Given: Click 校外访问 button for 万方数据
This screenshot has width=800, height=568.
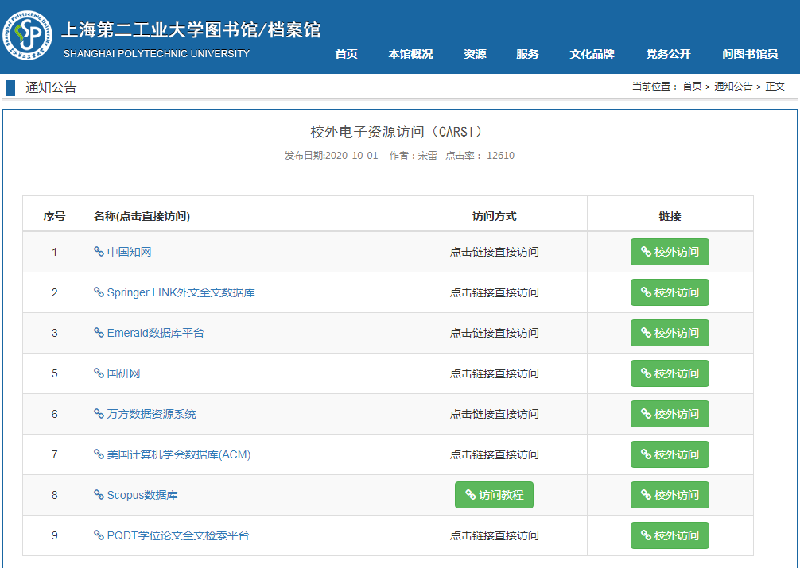Looking at the screenshot, I should pos(669,414).
